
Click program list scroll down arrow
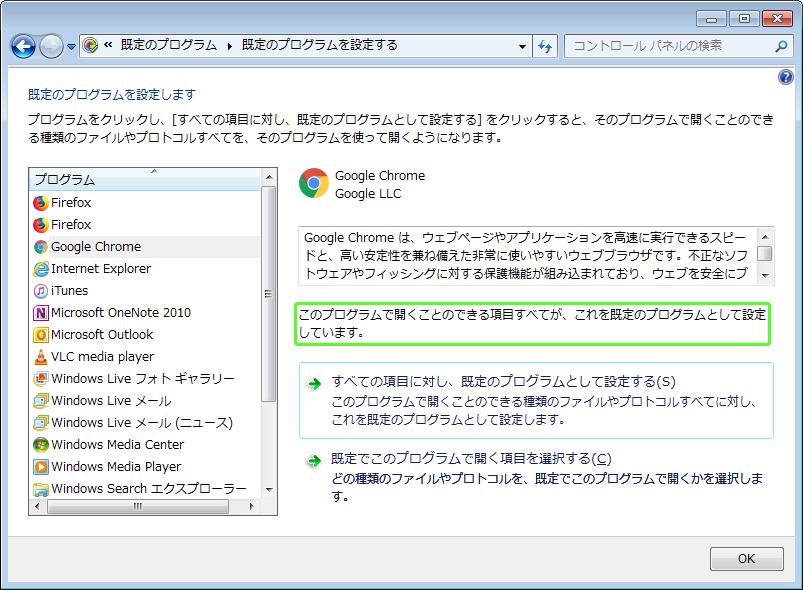(269, 490)
